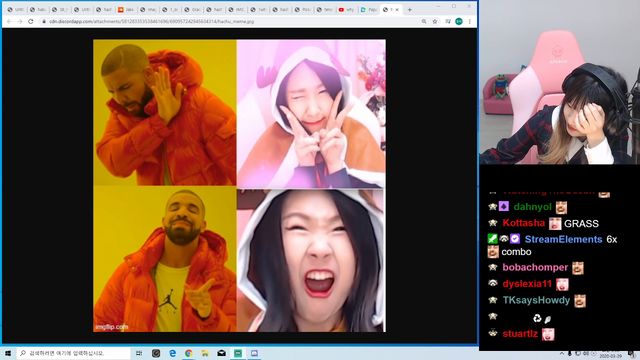This screenshot has width=640, height=360.
Task: Open the zoom magnifier icon in address bar
Action: 424,21
